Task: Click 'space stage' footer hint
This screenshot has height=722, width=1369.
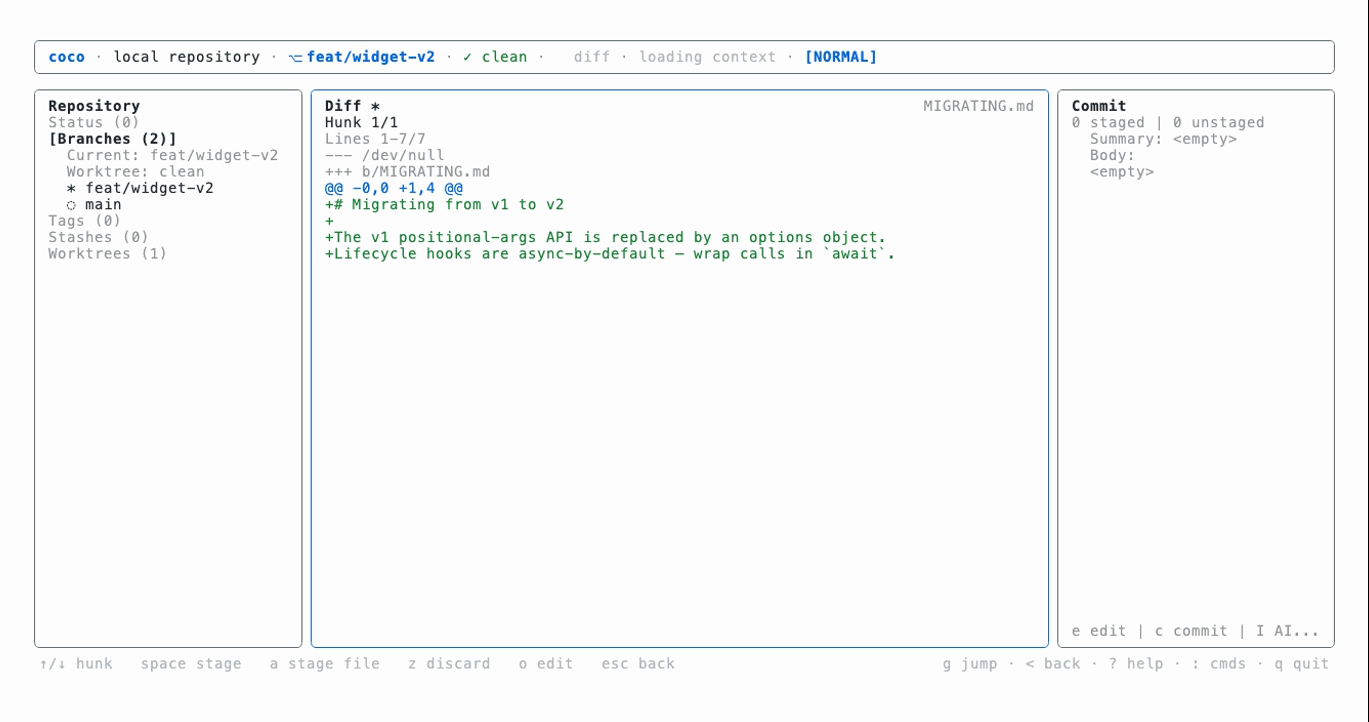Action: 191,664
